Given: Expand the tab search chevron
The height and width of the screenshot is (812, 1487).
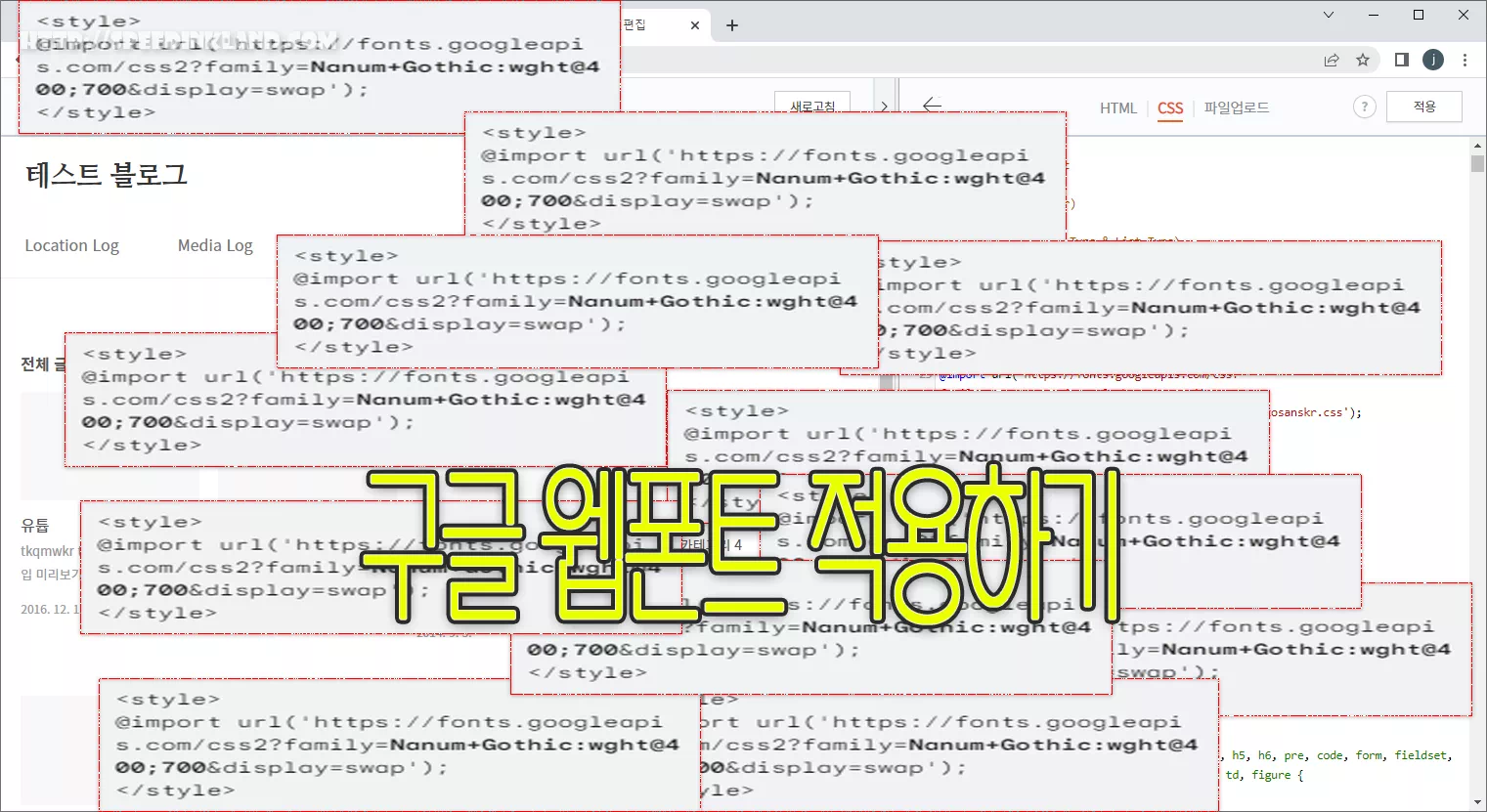Looking at the screenshot, I should click(1328, 15).
